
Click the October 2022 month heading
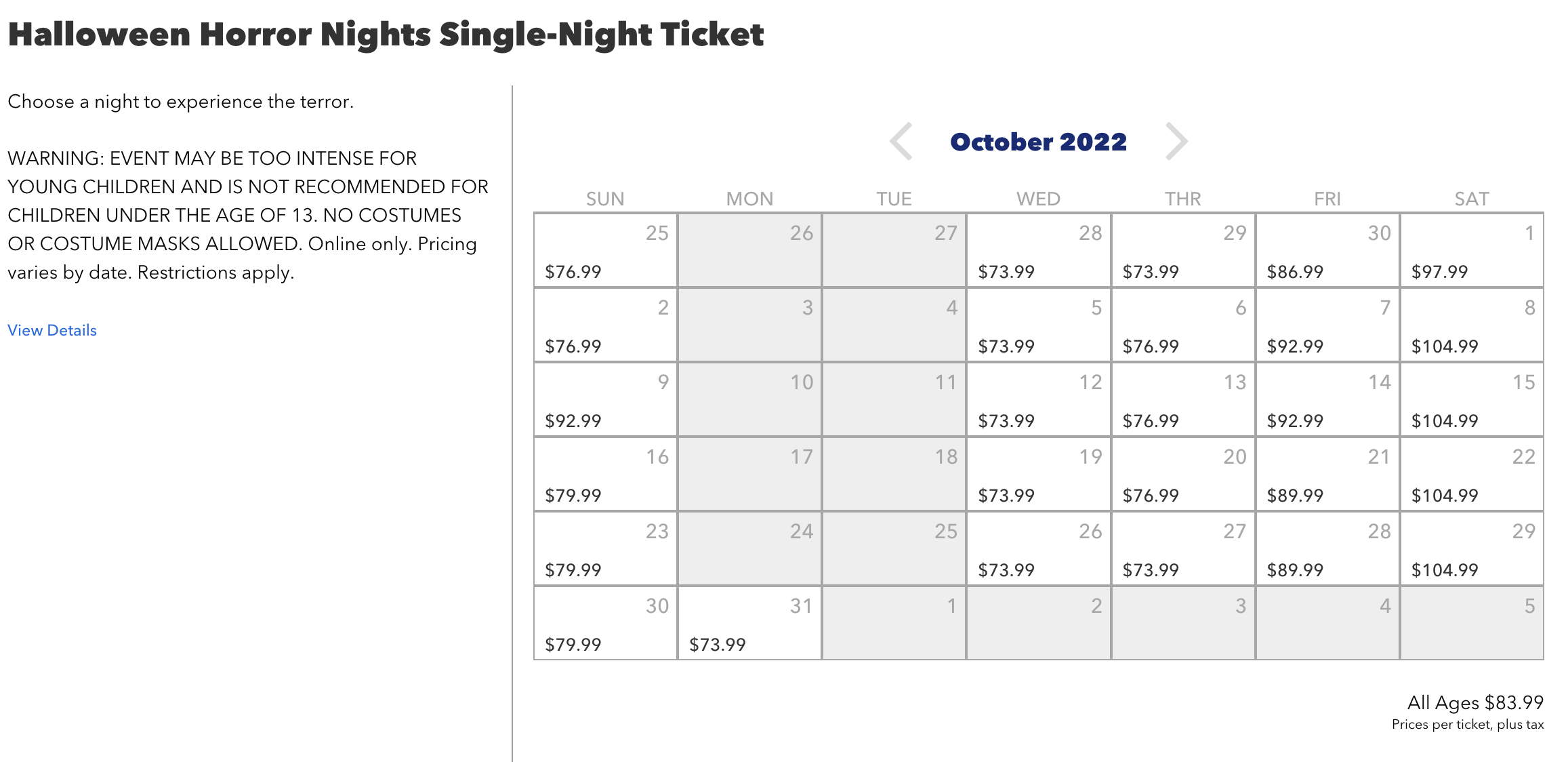coord(1038,142)
